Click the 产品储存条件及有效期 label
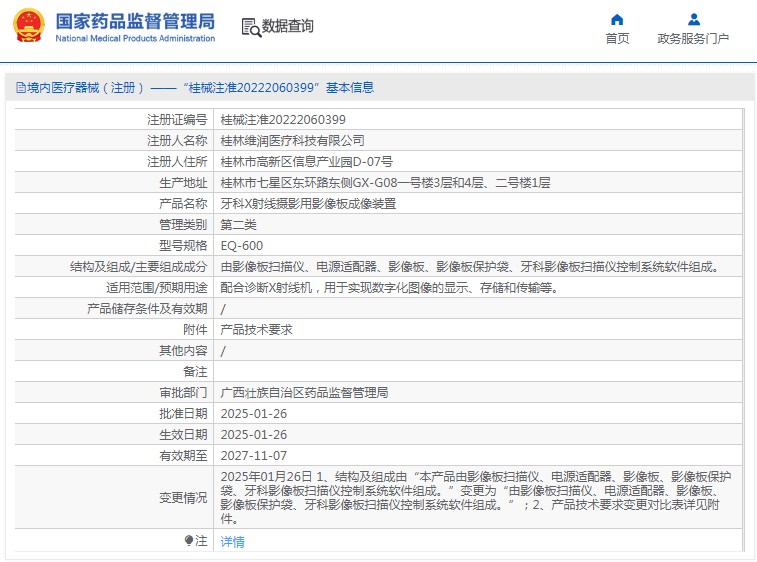This screenshot has height=562, width=757. click(x=147, y=309)
